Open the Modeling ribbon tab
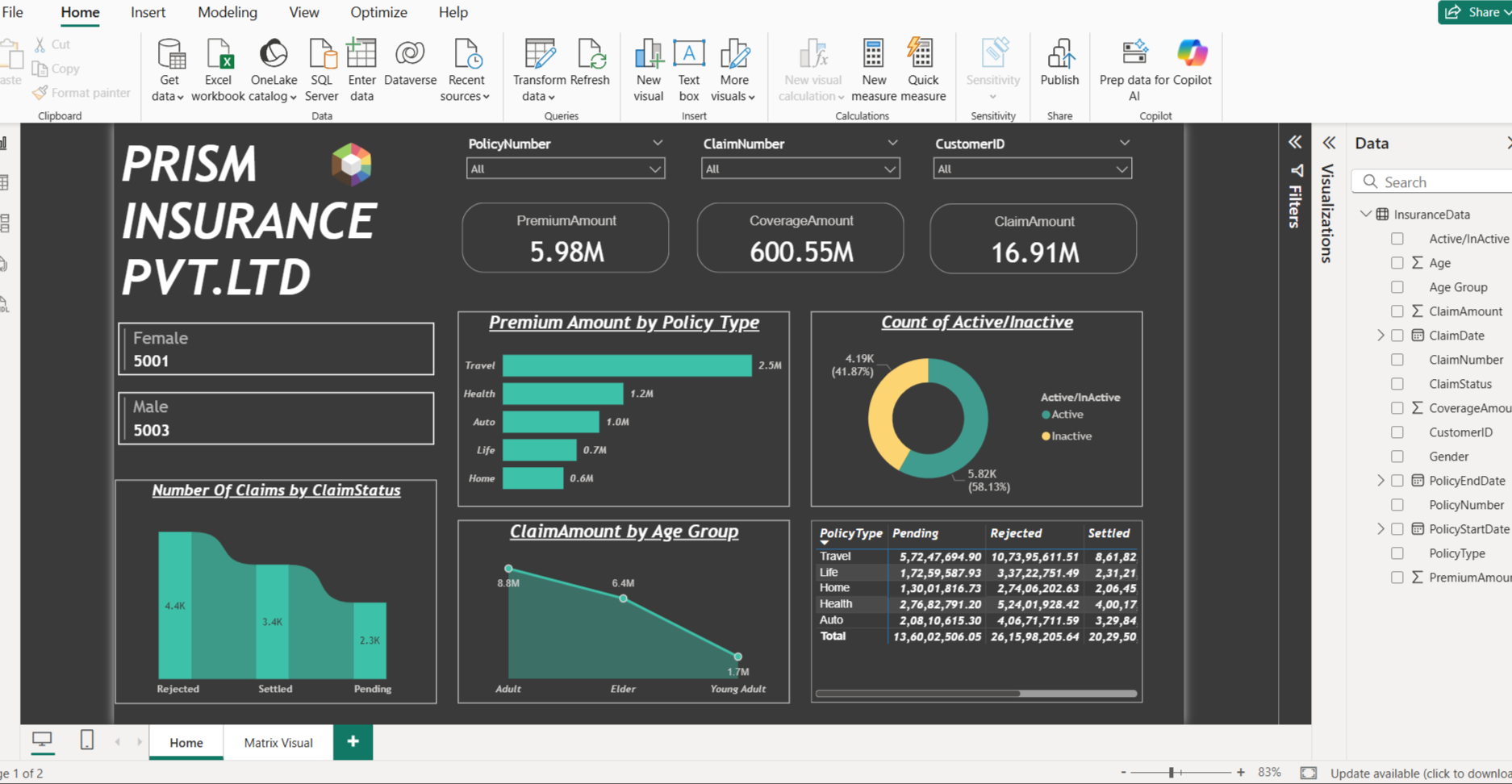This screenshot has height=784, width=1512. point(227,12)
